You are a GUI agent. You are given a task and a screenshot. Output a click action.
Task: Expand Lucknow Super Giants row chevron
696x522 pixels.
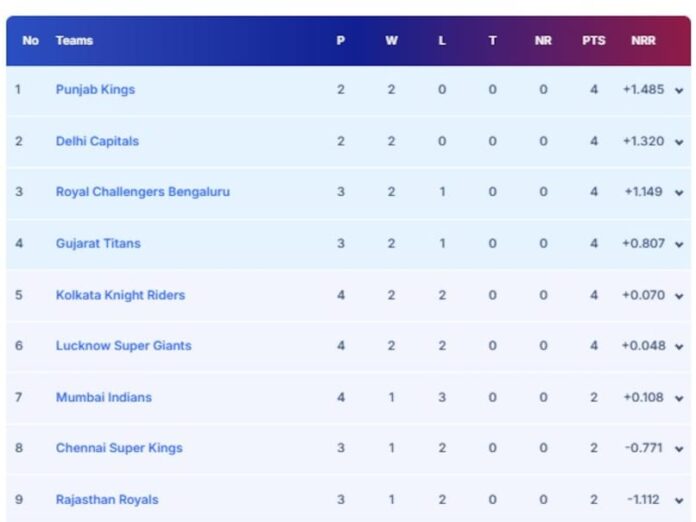pos(679,347)
